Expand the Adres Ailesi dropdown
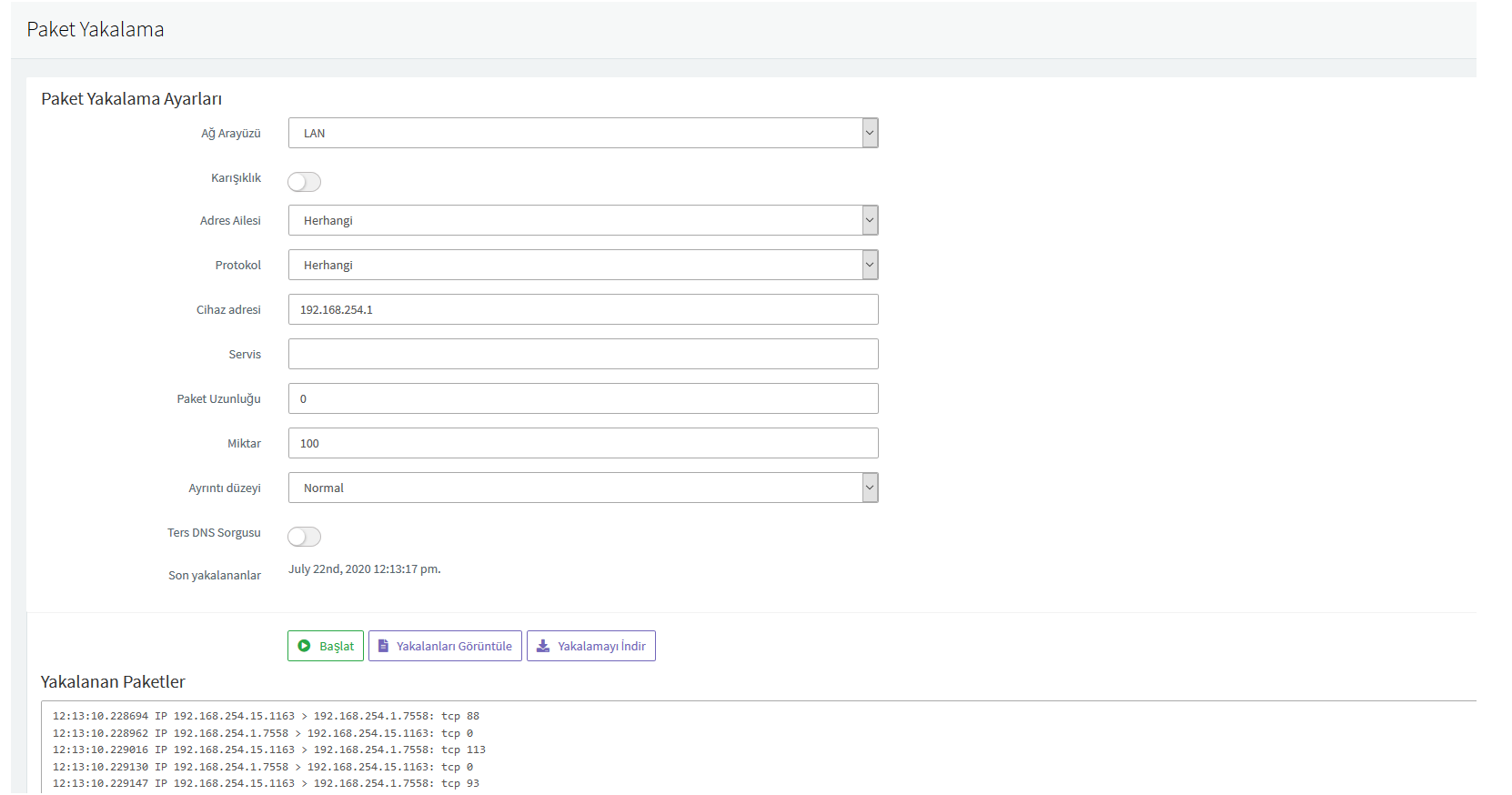 click(582, 220)
